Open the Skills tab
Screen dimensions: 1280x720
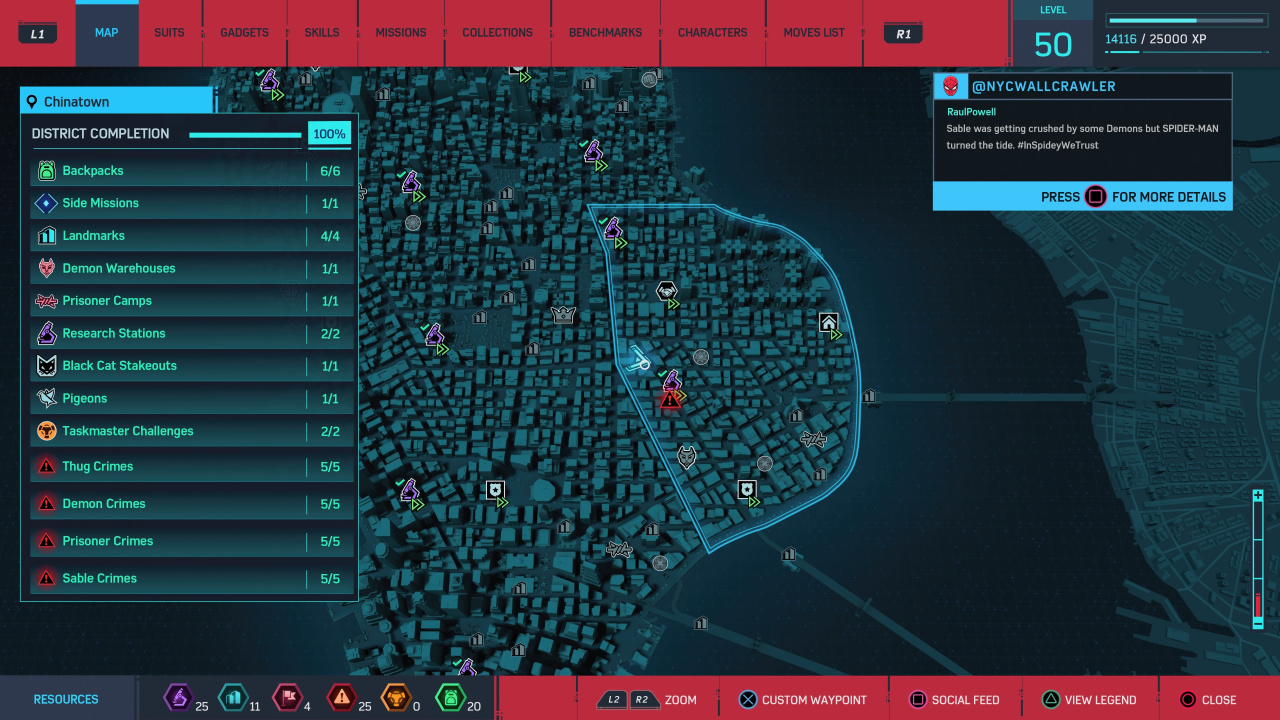[322, 33]
